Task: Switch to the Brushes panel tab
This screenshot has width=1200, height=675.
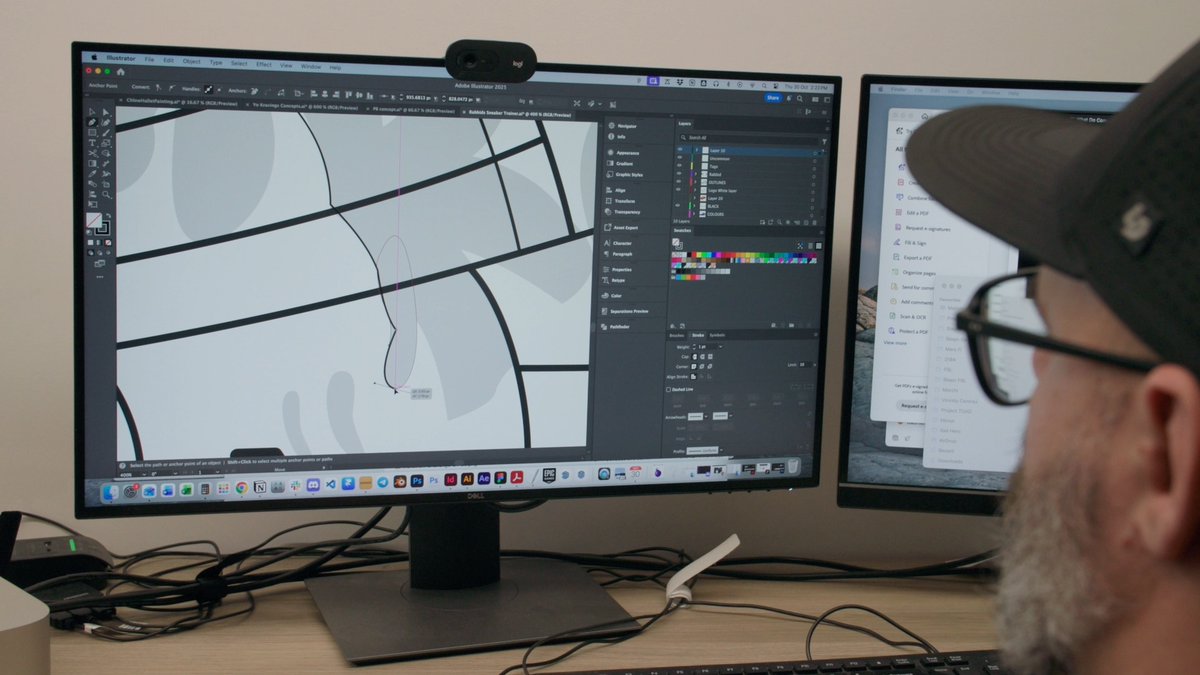Action: point(677,335)
